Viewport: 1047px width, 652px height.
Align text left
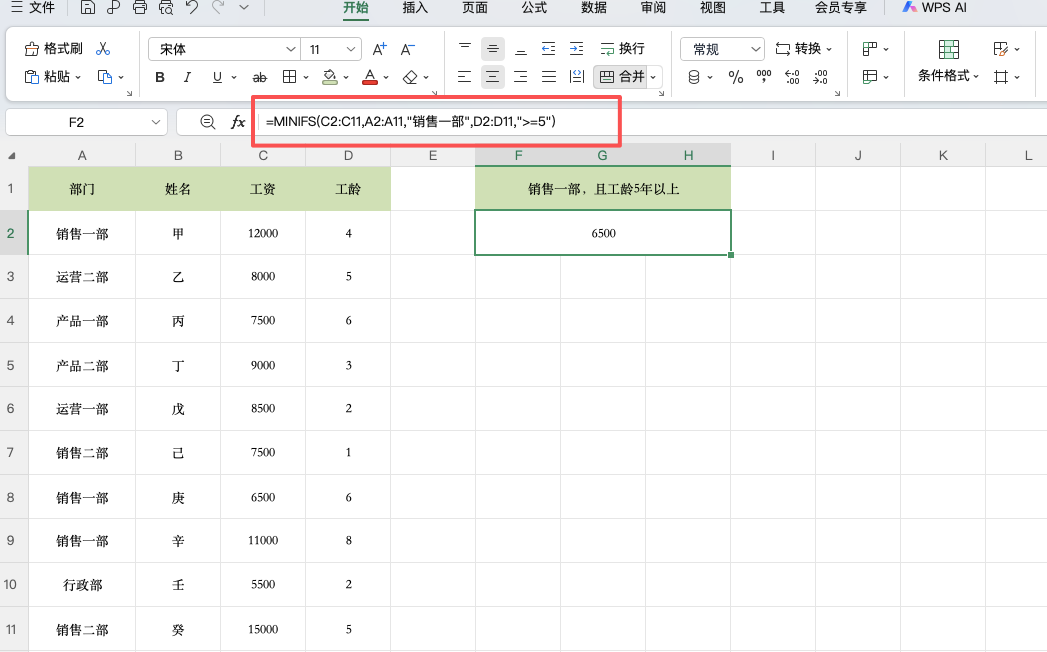point(464,76)
